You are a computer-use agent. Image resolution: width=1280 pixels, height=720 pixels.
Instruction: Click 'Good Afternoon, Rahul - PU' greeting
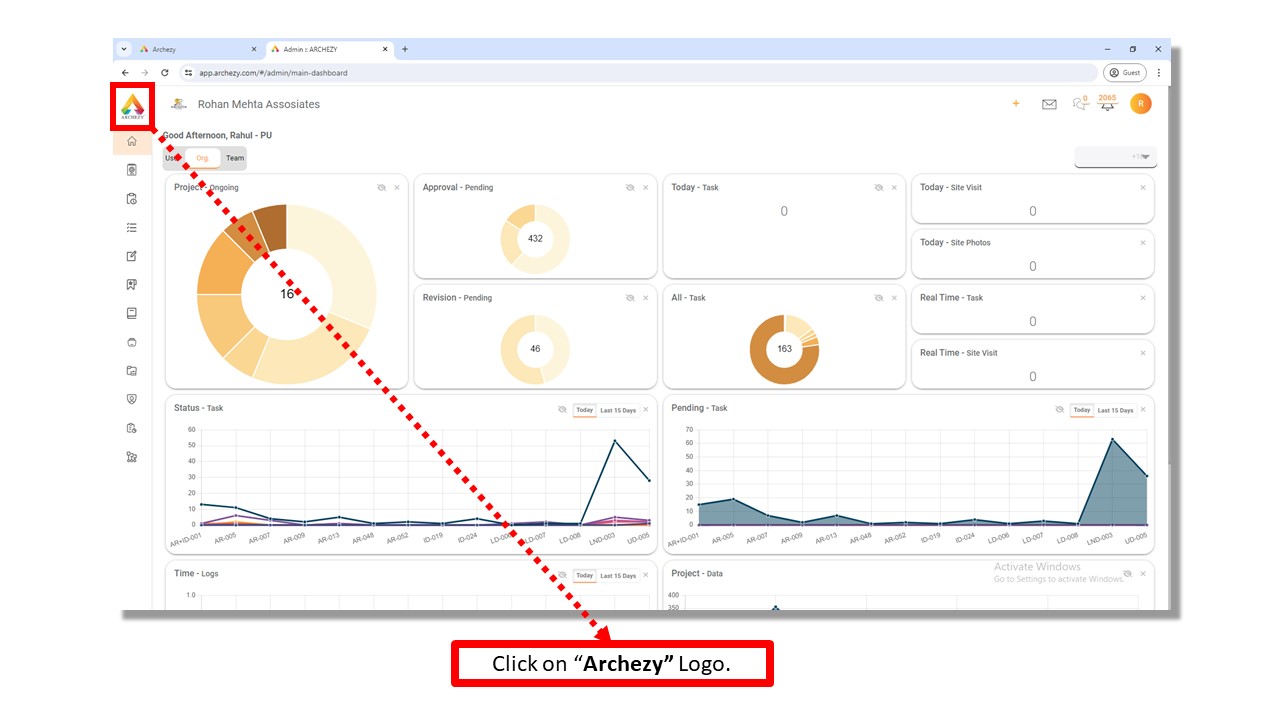click(x=217, y=135)
